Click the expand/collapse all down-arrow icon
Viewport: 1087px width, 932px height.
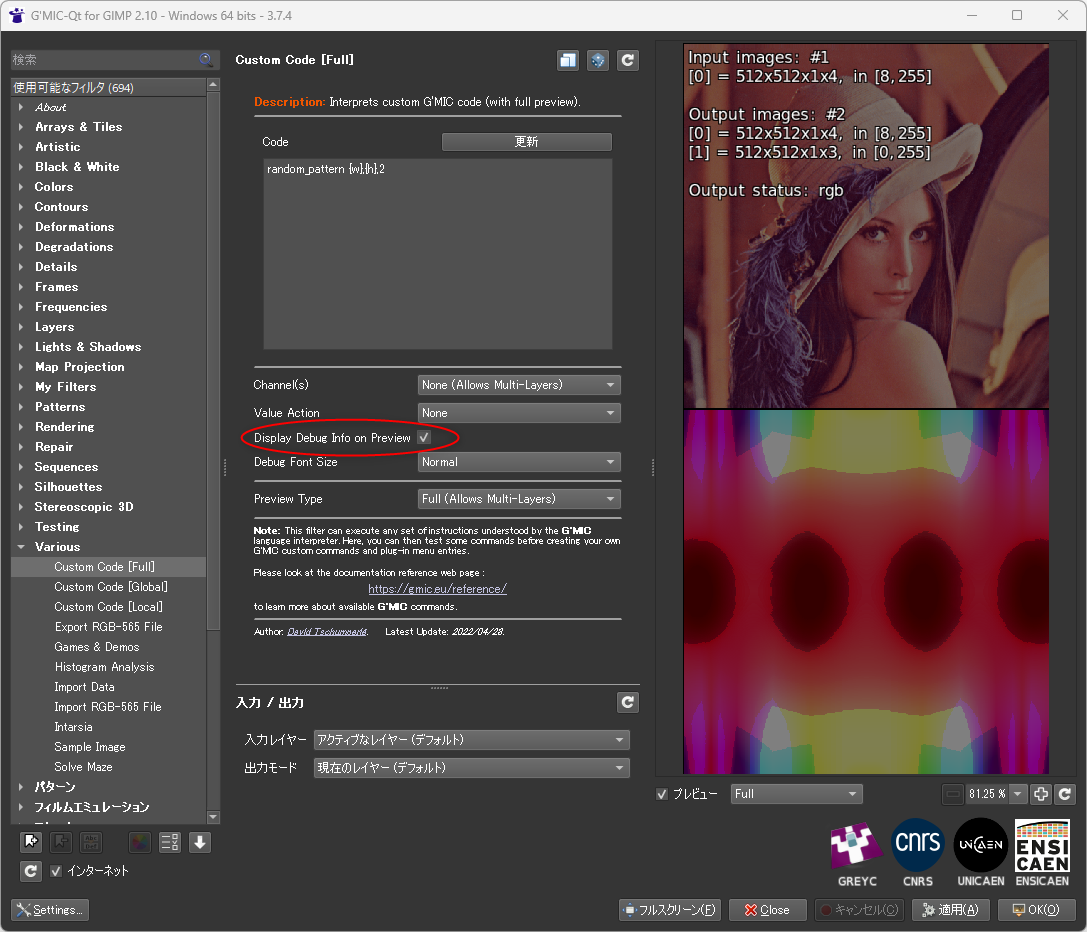(x=200, y=842)
